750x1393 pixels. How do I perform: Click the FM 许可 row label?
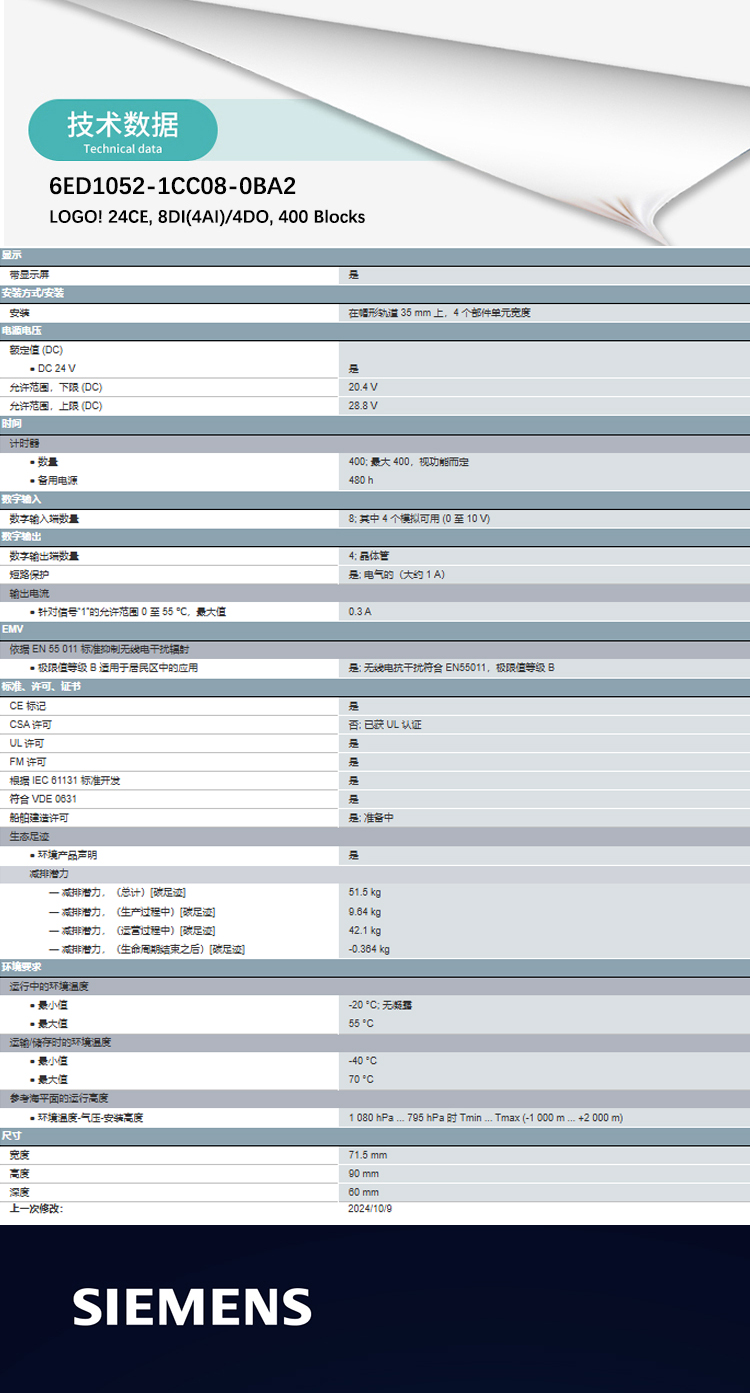pyautogui.click(x=27, y=761)
